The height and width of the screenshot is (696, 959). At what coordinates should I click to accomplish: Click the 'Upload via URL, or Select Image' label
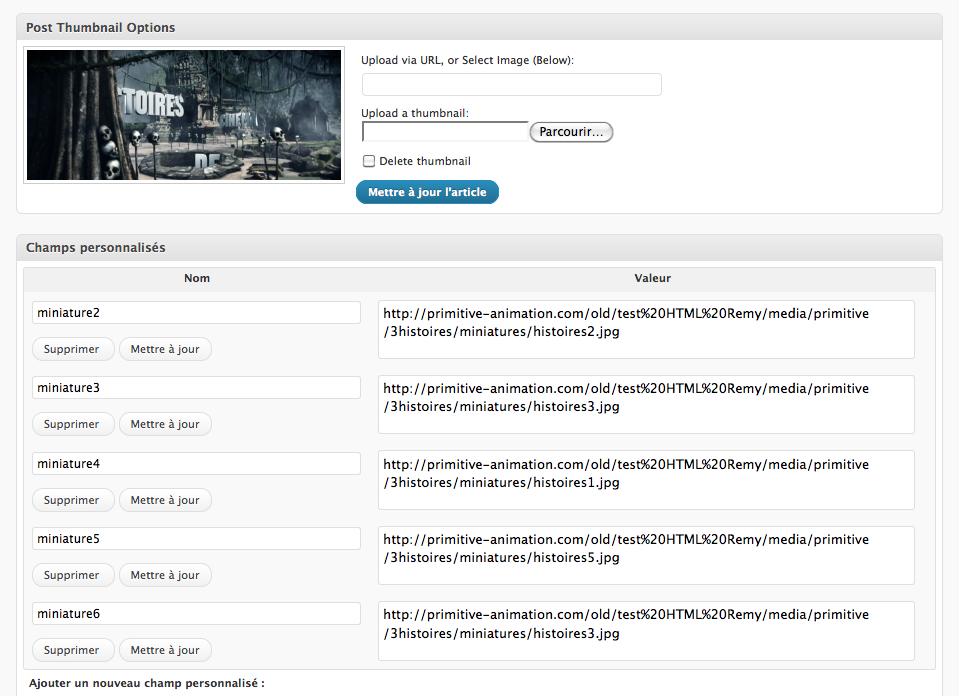[467, 60]
